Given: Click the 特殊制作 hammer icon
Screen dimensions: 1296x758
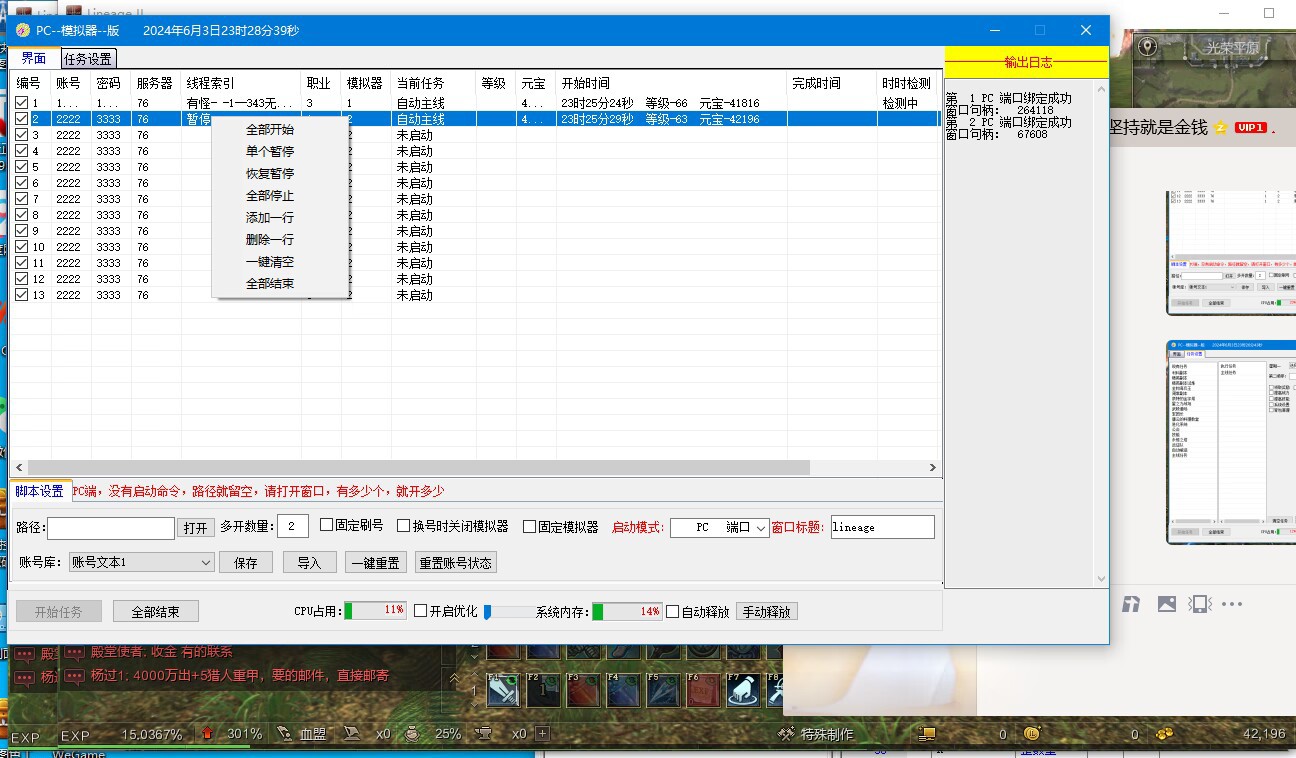Looking at the screenshot, I should [786, 734].
